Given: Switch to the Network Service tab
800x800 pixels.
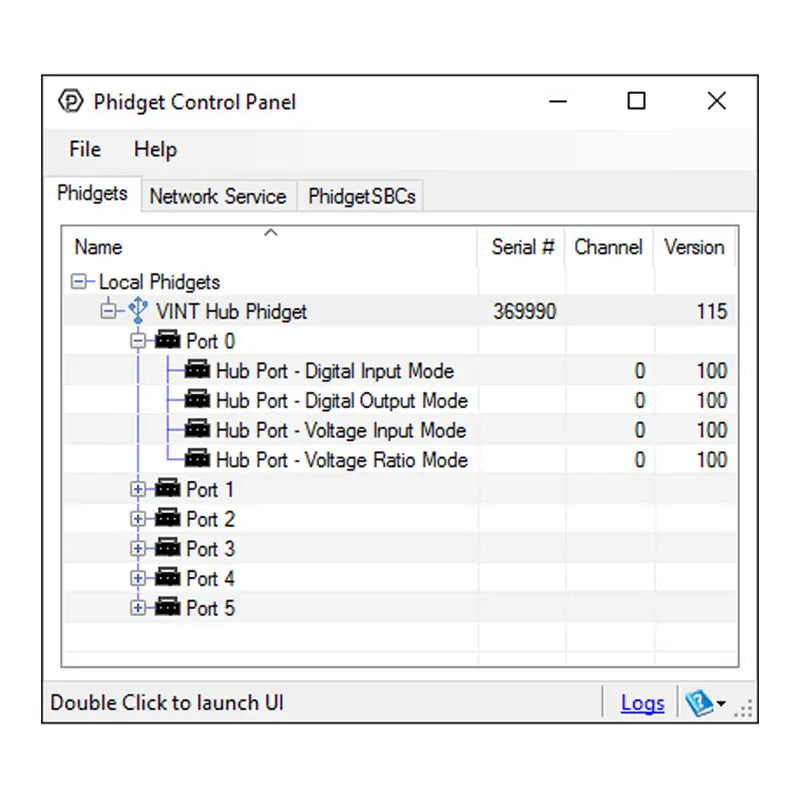Looking at the screenshot, I should 218,196.
